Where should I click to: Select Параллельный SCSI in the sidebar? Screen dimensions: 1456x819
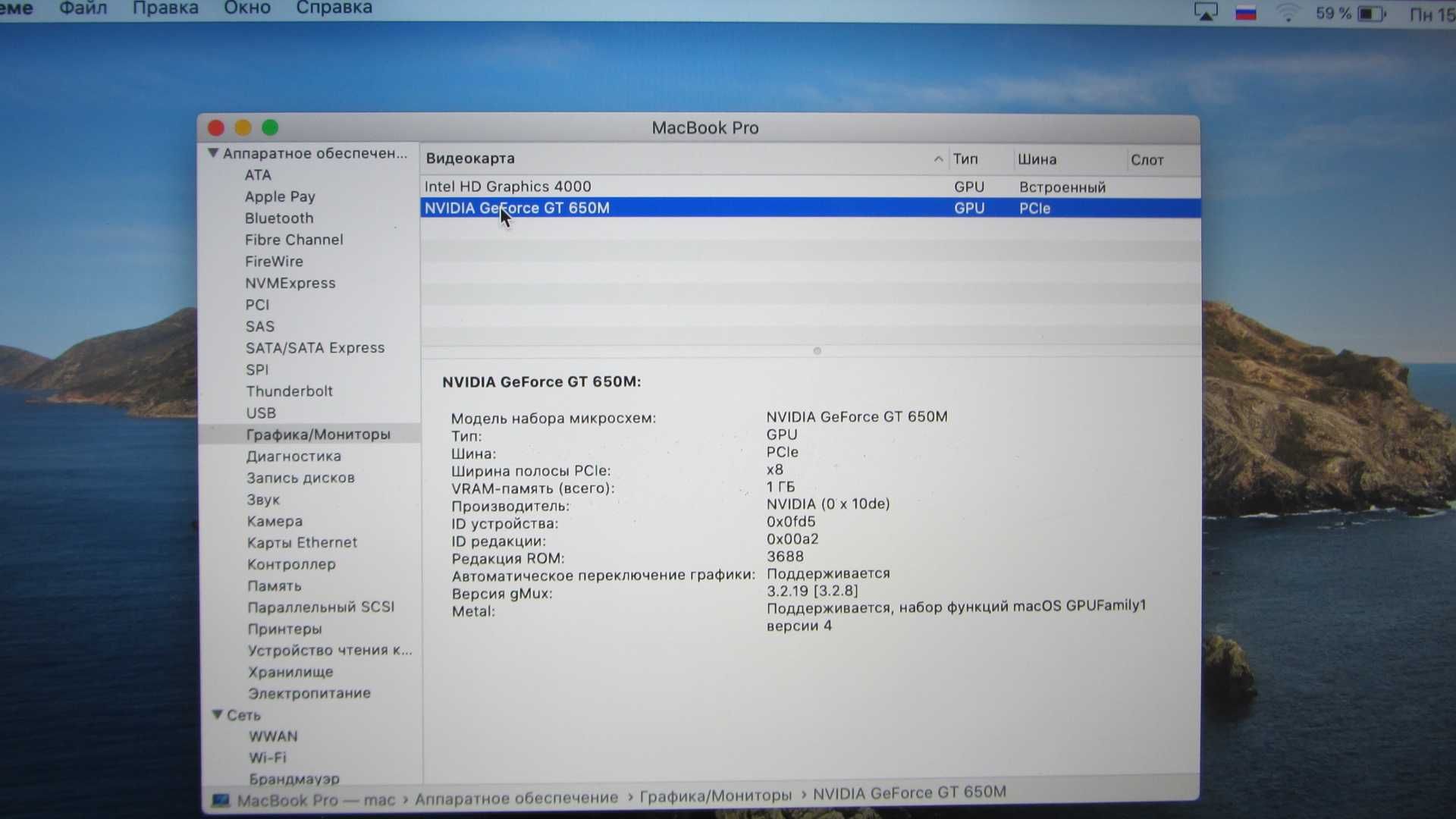click(x=321, y=607)
